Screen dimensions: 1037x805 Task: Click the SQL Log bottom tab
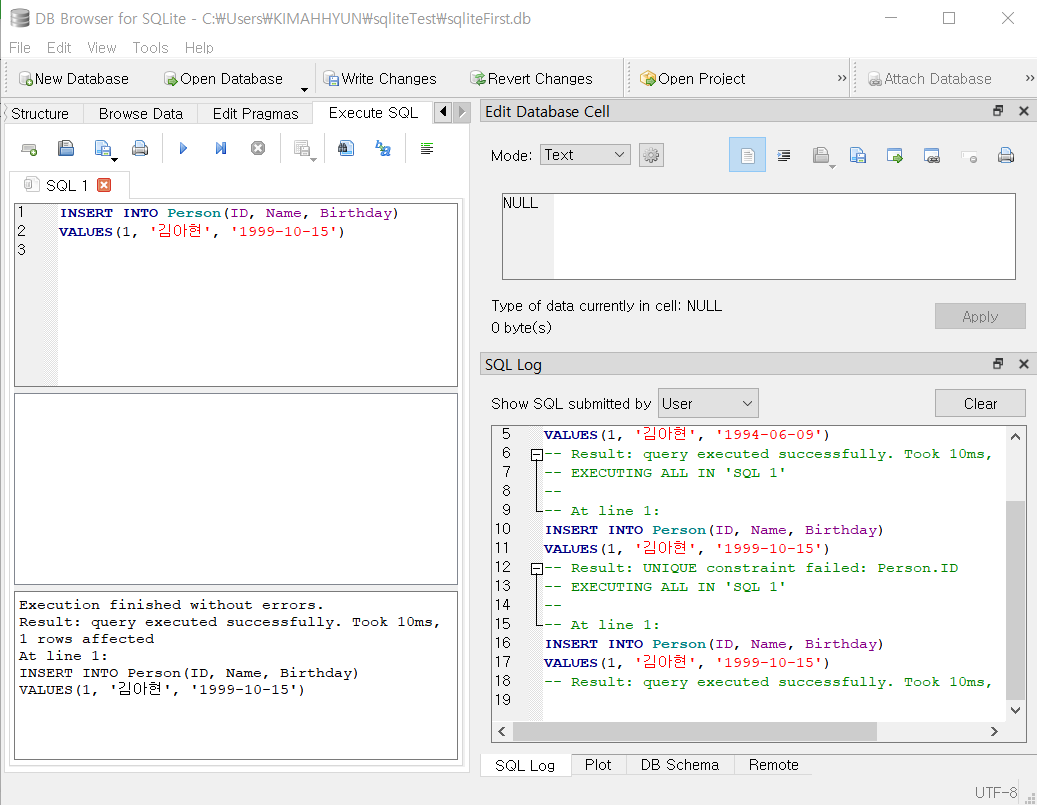(525, 765)
